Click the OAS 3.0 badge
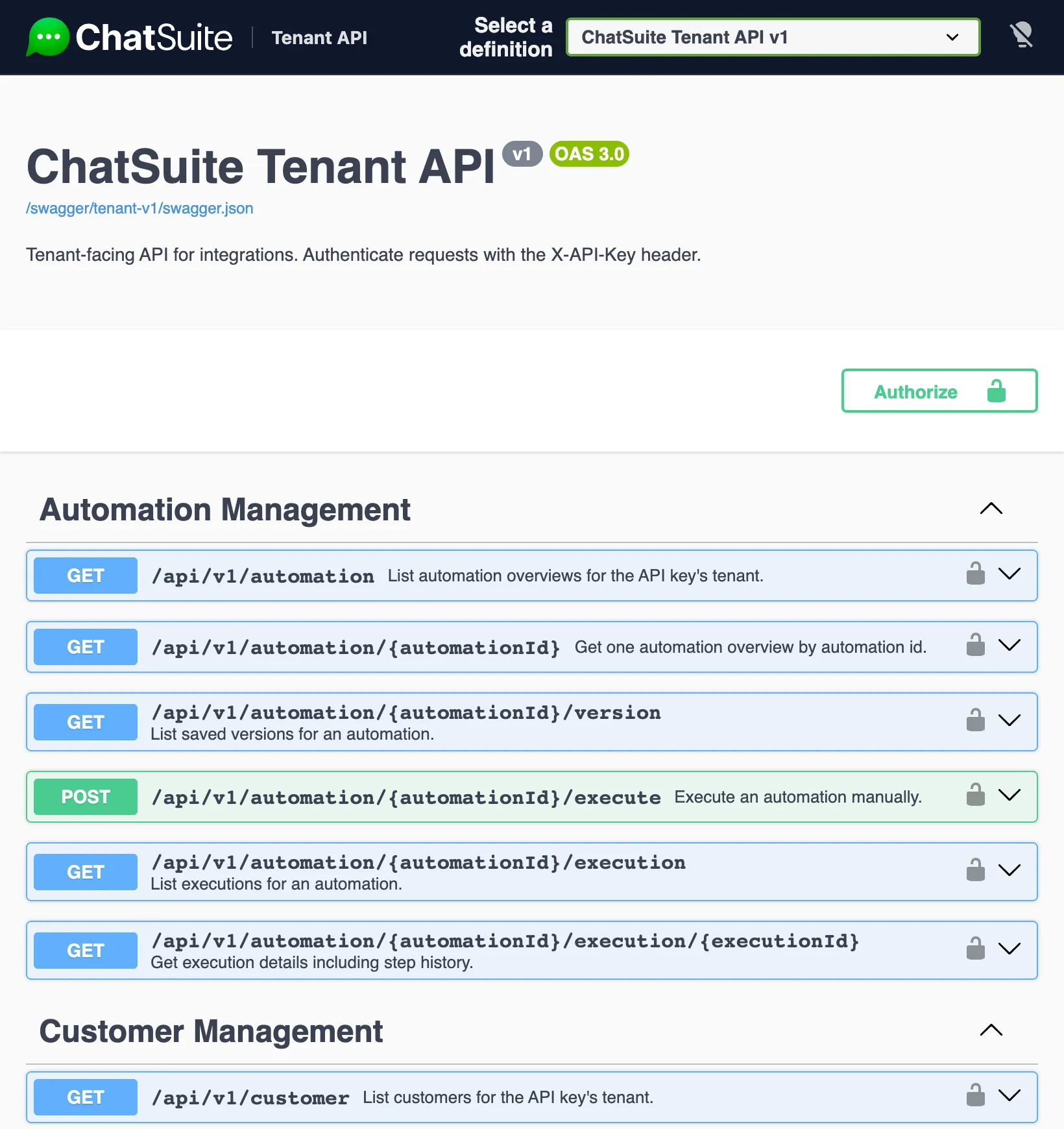The image size is (1064, 1129). point(589,154)
